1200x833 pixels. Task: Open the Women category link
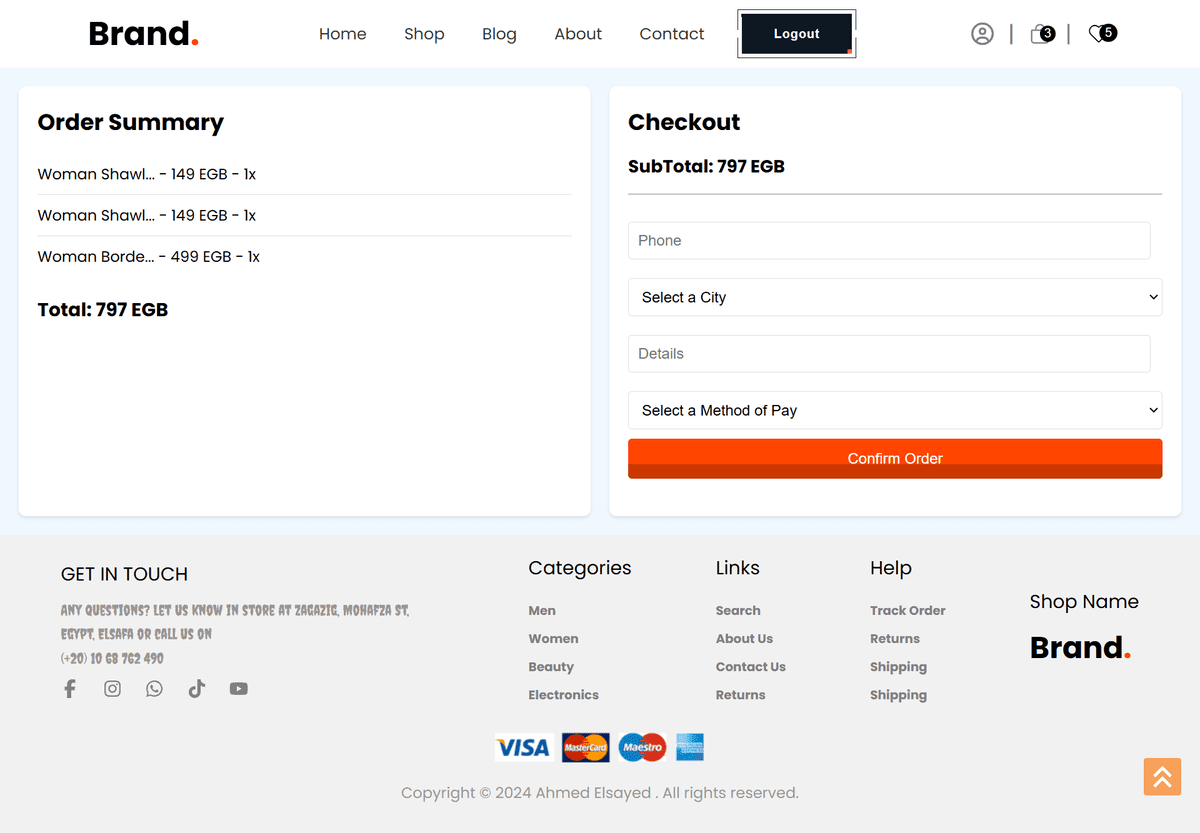(553, 638)
